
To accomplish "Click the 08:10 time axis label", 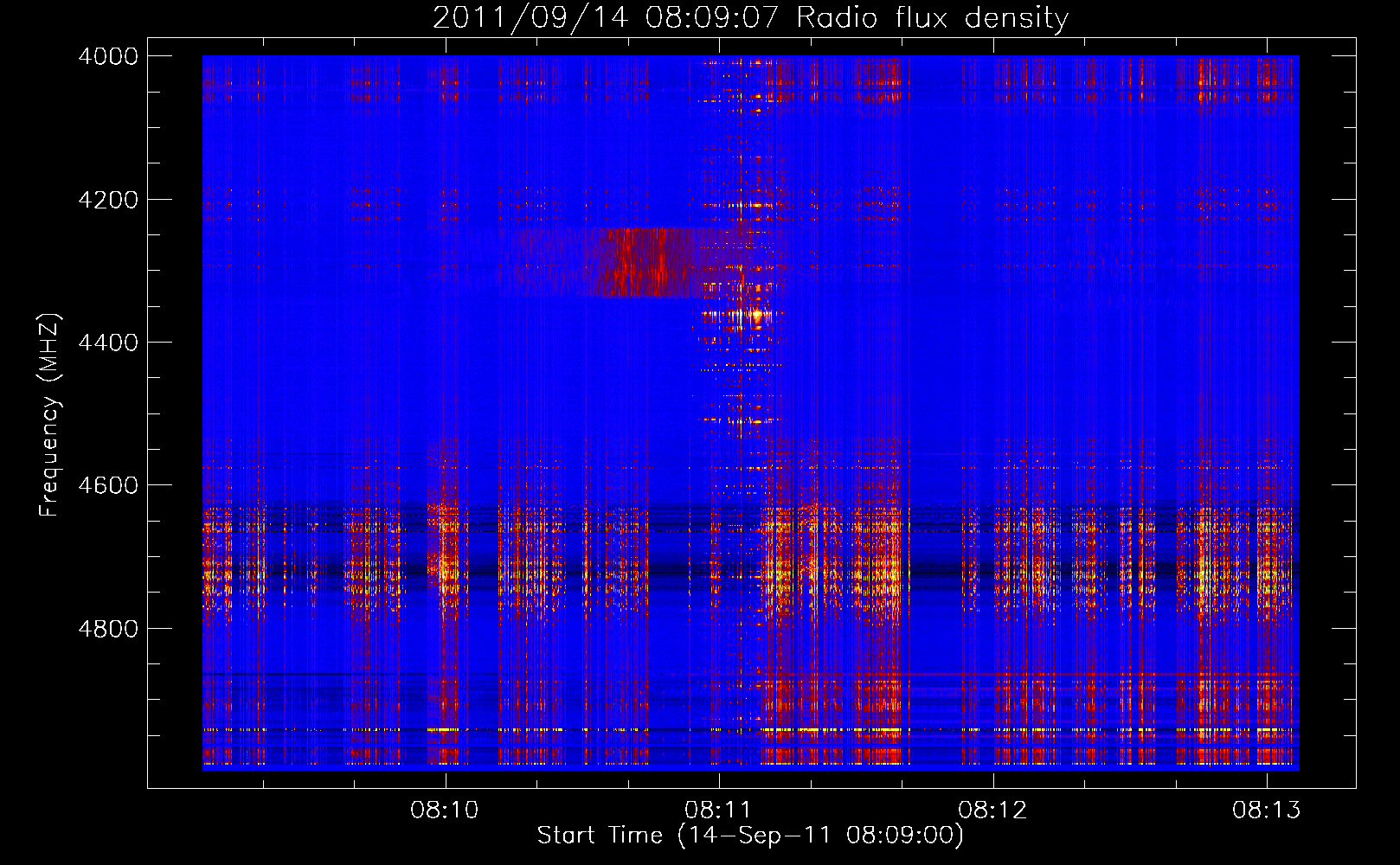I will coord(445,810).
